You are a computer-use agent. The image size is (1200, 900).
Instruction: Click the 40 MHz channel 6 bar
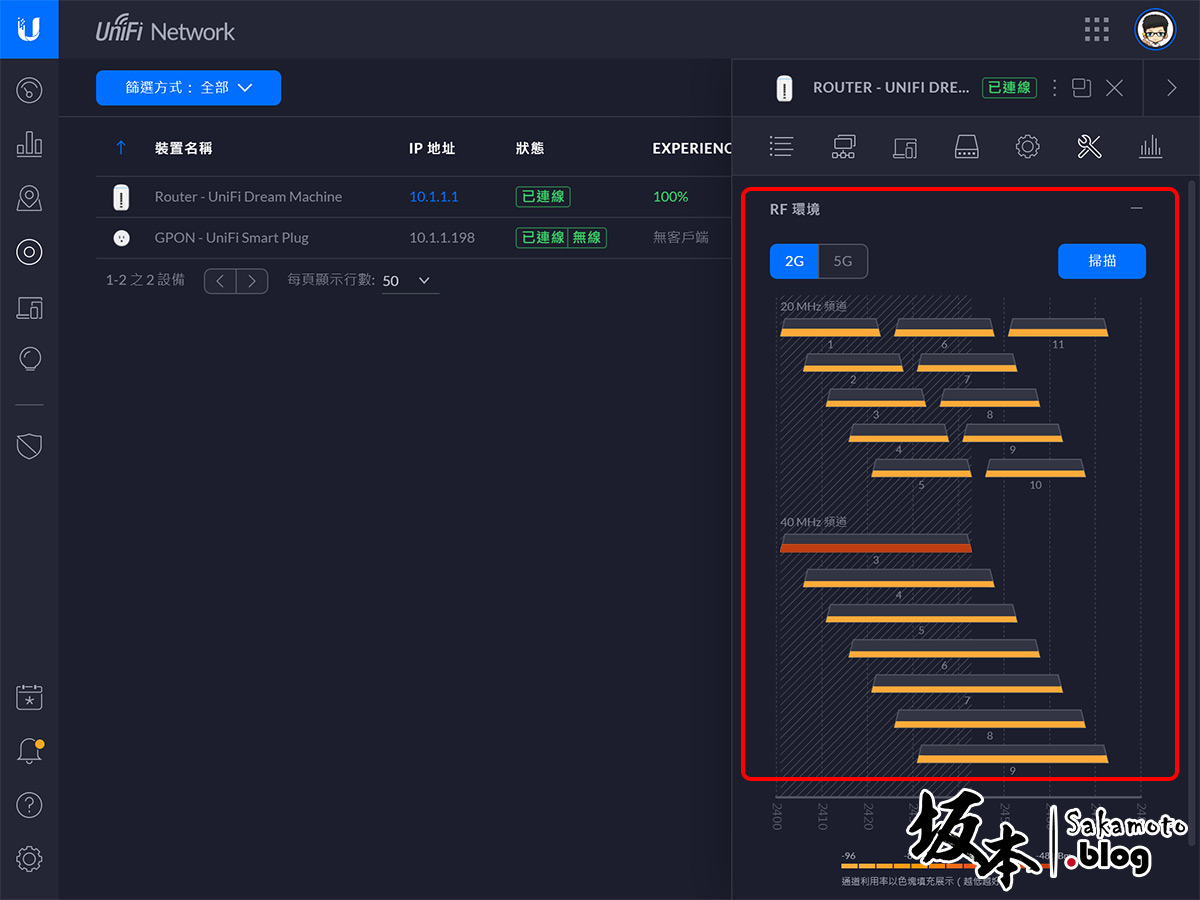(944, 648)
